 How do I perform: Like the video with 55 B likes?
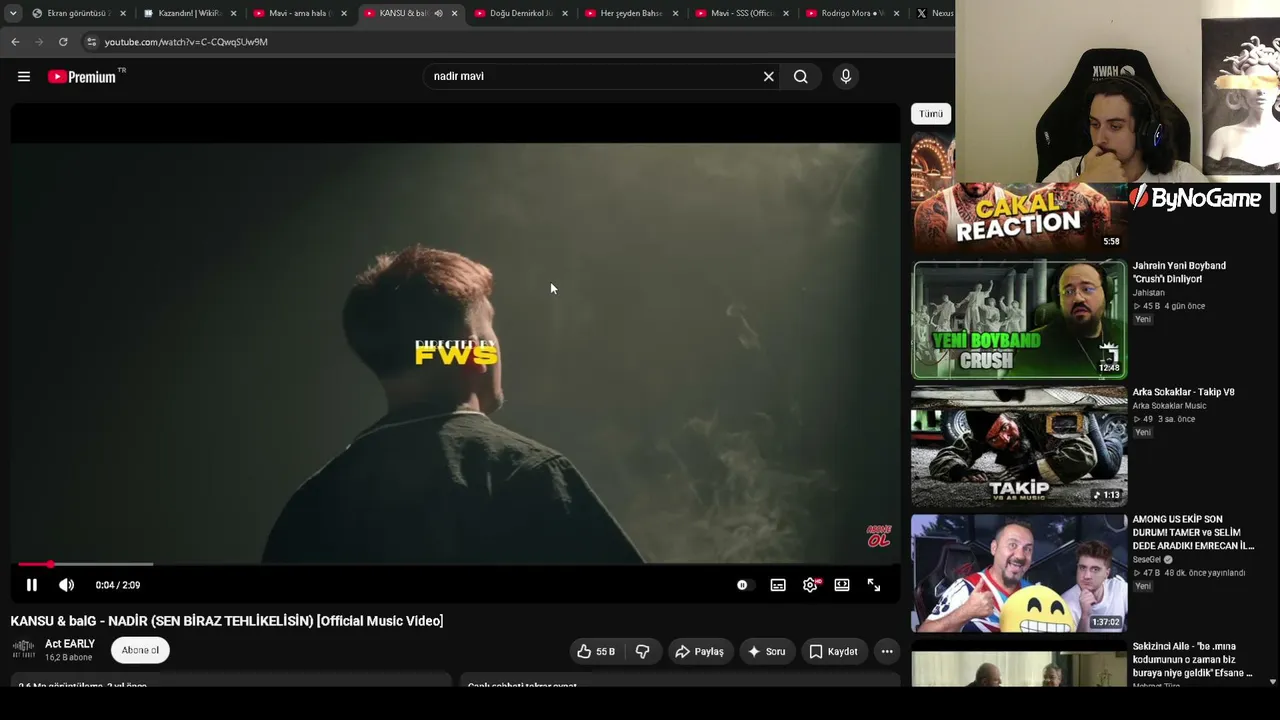(596, 651)
